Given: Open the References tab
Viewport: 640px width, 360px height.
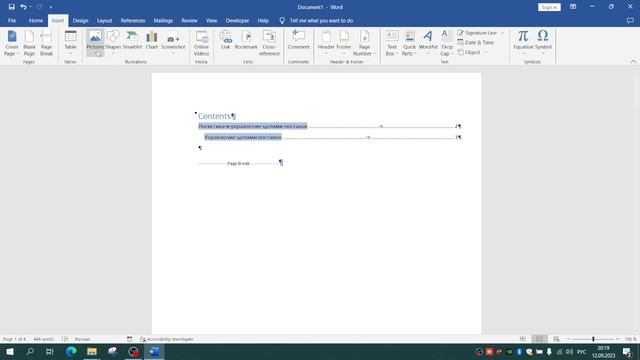Looking at the screenshot, I should point(133,20).
